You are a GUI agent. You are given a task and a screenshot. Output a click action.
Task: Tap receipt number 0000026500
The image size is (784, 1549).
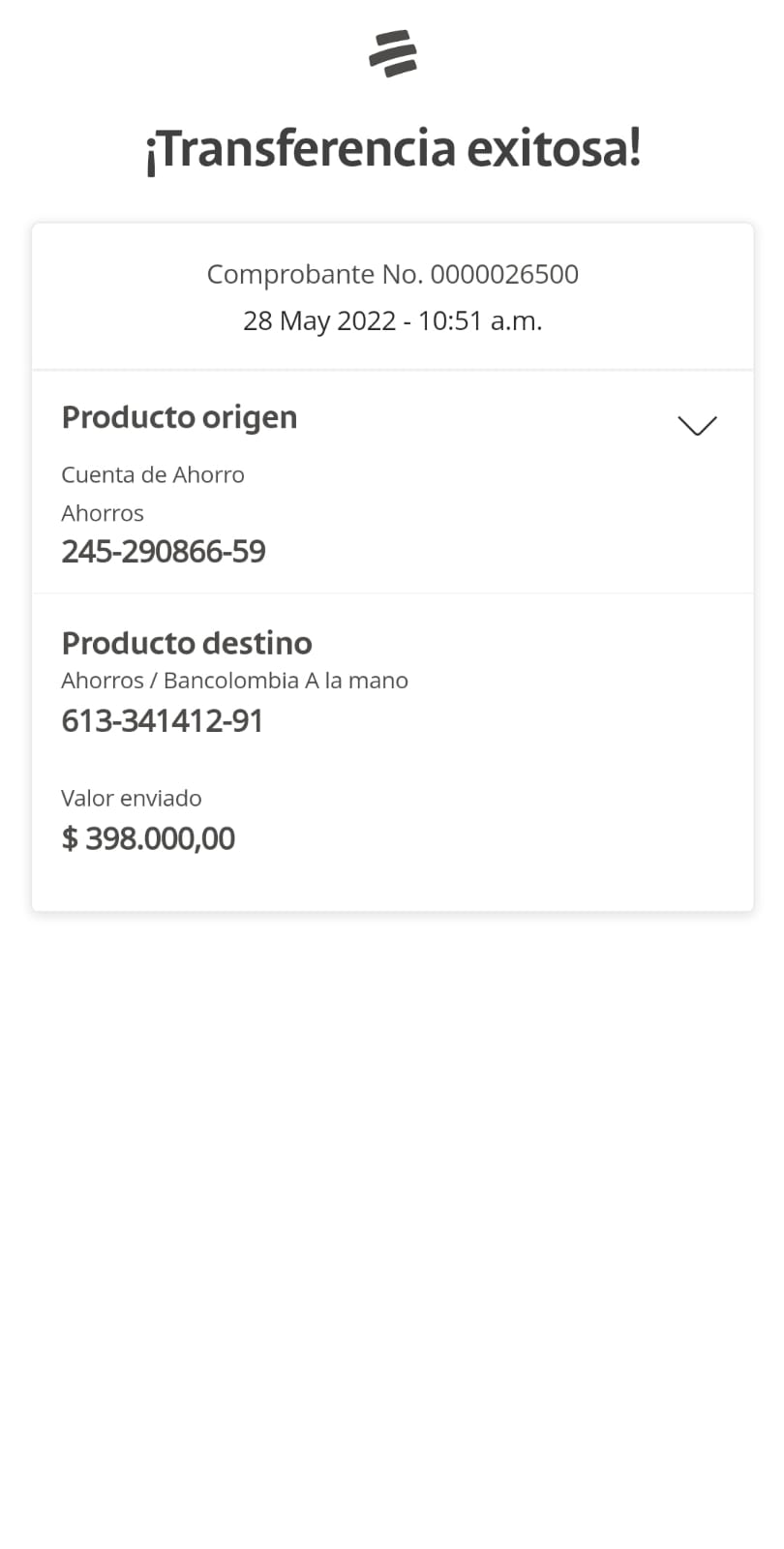504,274
